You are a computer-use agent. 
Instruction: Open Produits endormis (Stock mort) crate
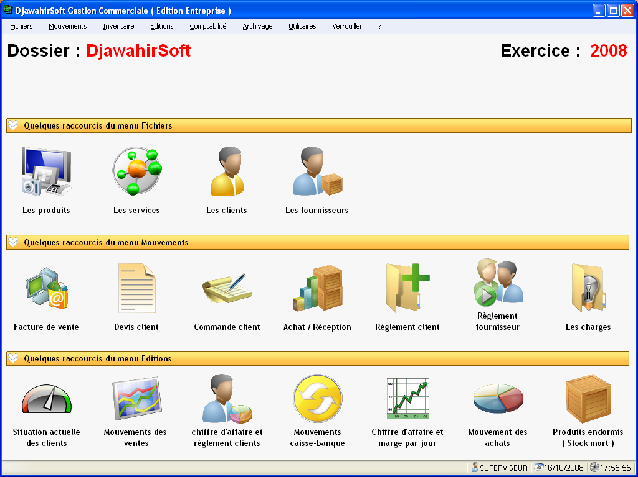pyautogui.click(x=588, y=399)
